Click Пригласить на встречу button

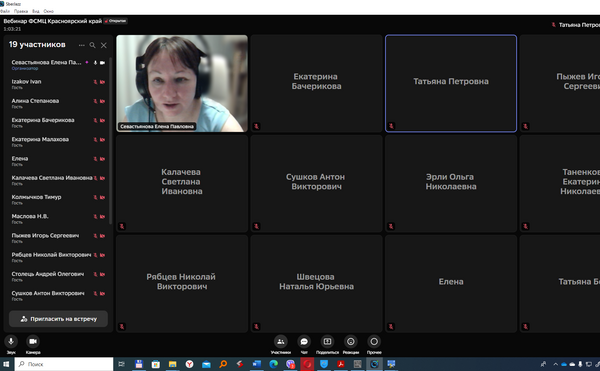tap(58, 319)
